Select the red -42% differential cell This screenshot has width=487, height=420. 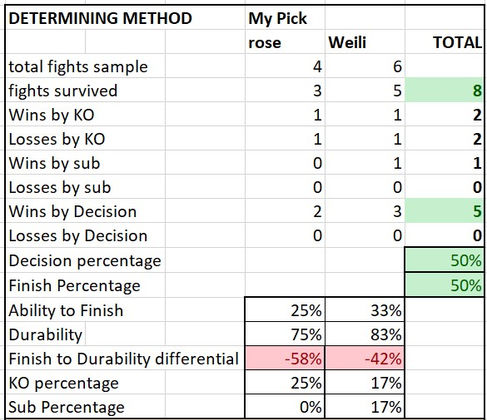(365, 358)
